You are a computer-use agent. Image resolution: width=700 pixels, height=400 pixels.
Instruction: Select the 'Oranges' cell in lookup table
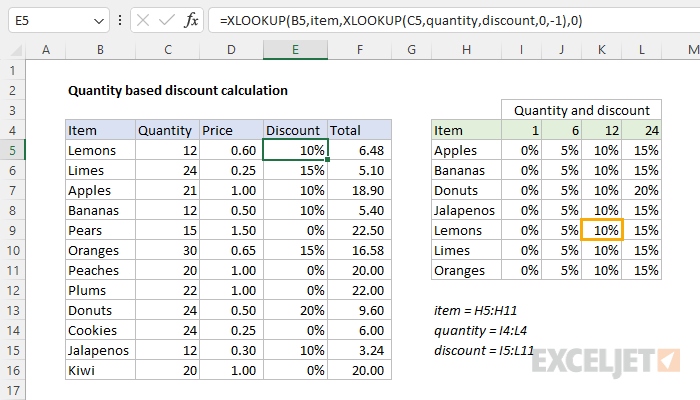[467, 271]
